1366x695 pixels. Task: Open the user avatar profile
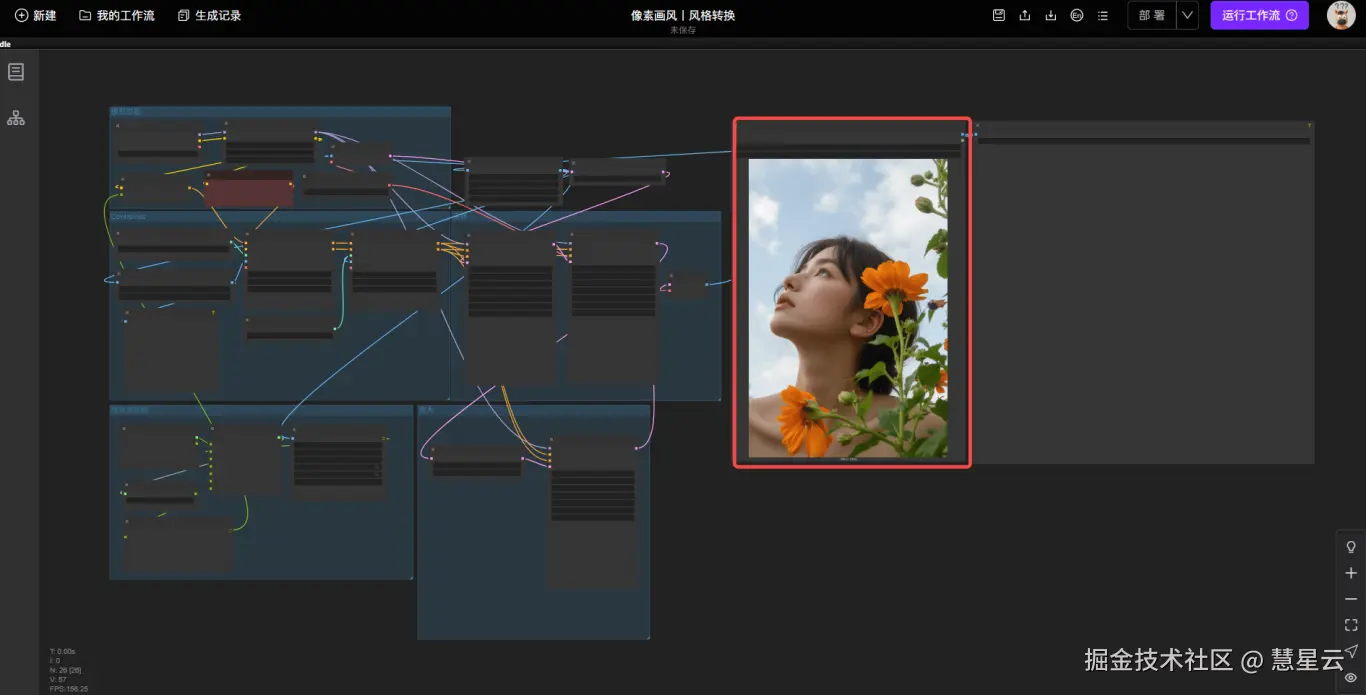pos(1341,16)
